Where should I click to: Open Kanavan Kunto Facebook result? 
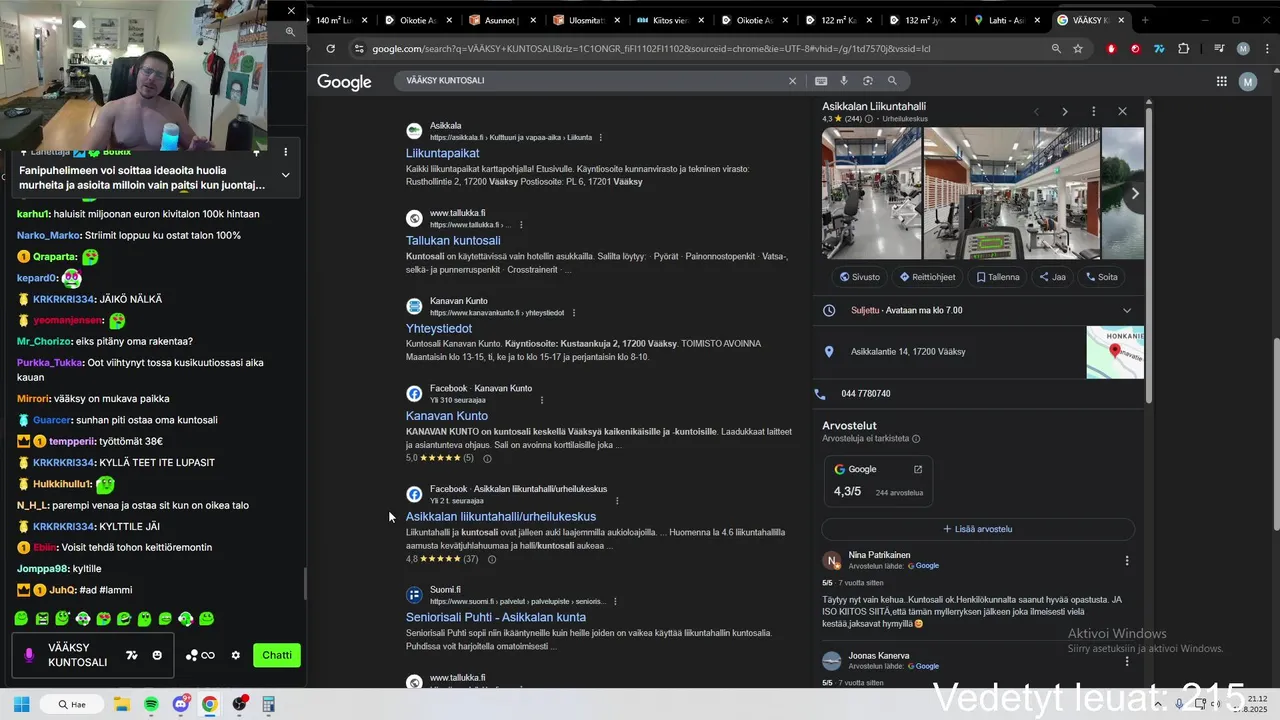pos(447,416)
